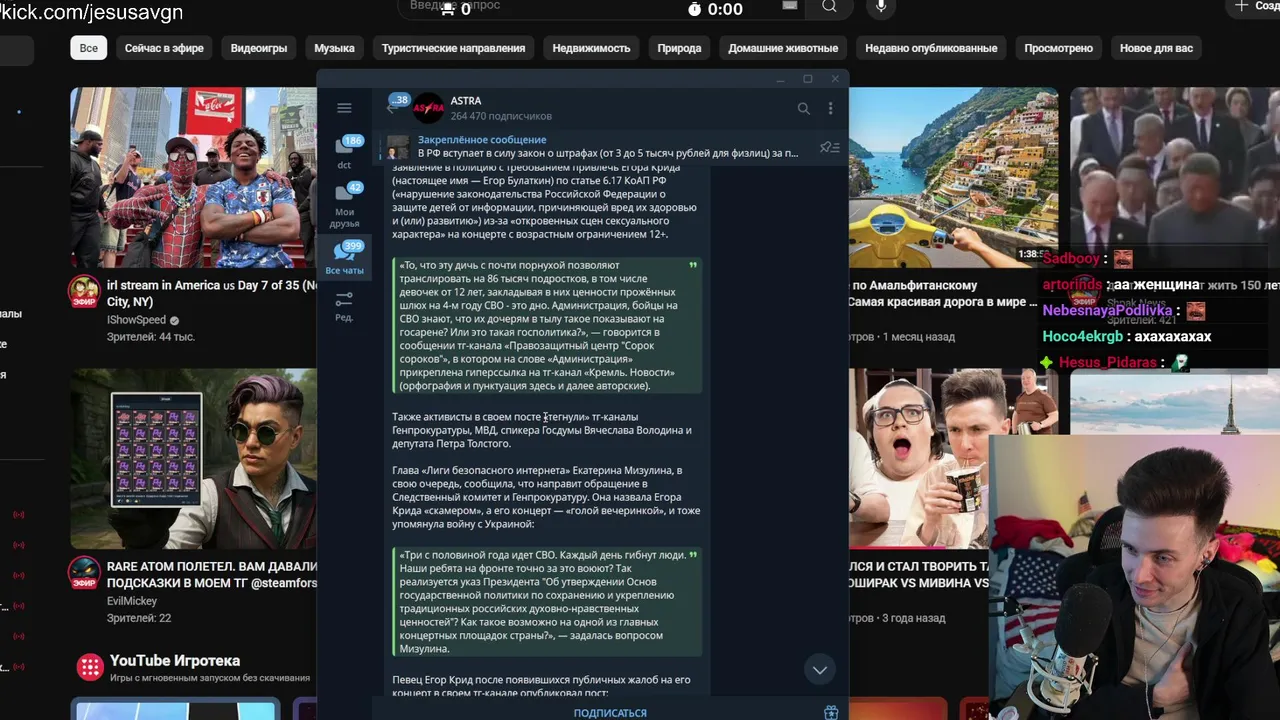Screen dimensions: 1280x720
Task: Click the YouTube Игротека heading
Action: 175,661
